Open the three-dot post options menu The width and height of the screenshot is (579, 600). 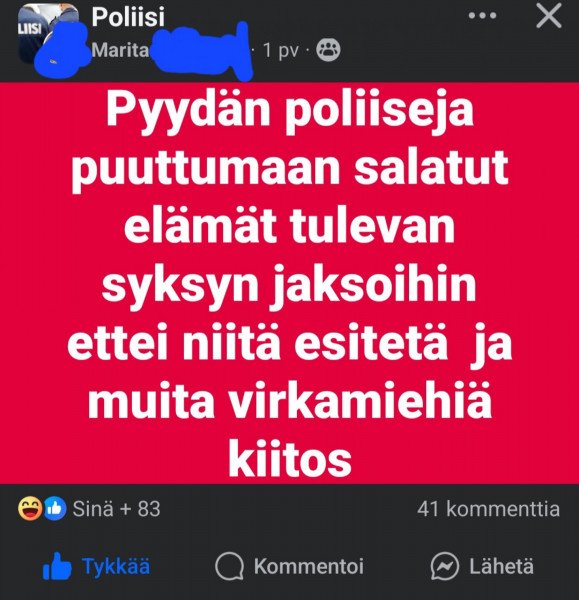point(482,16)
